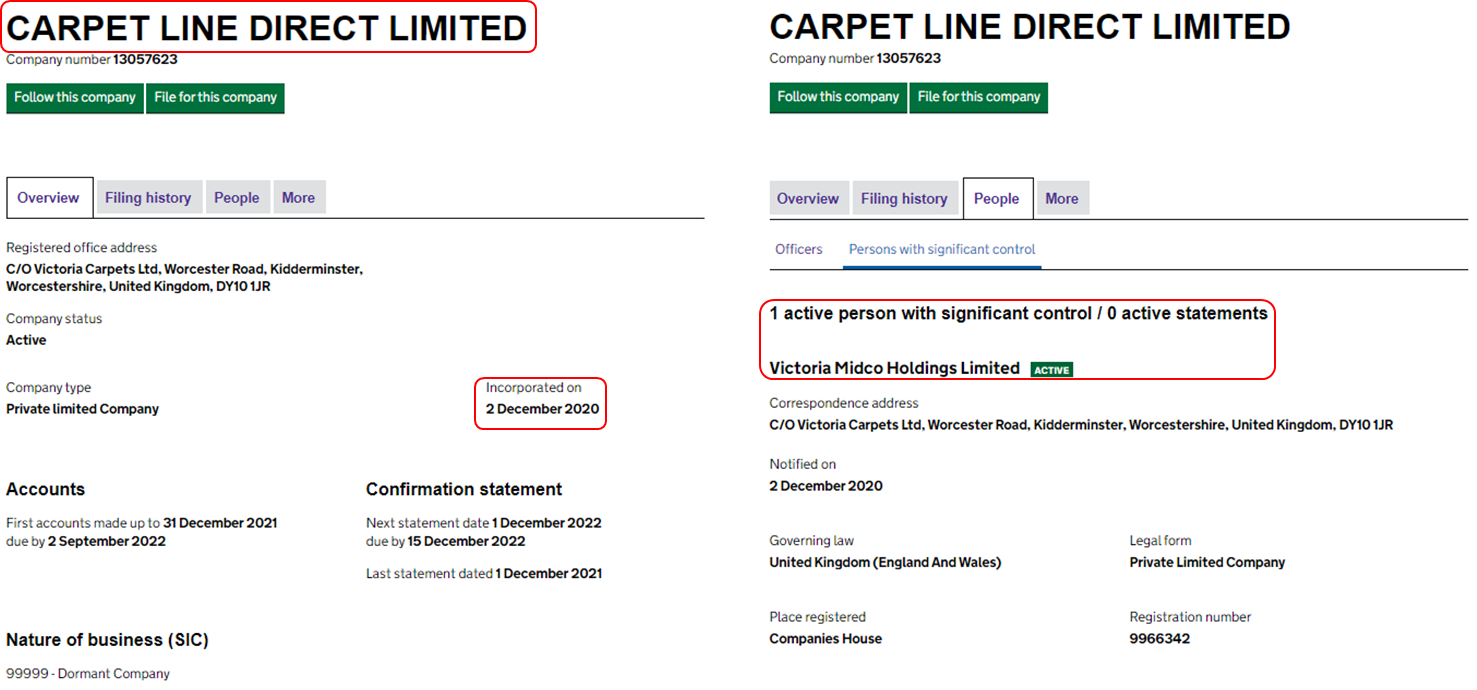Open the Overview tab in left page
Viewport: 1477px width, 690px height.
pos(49,198)
